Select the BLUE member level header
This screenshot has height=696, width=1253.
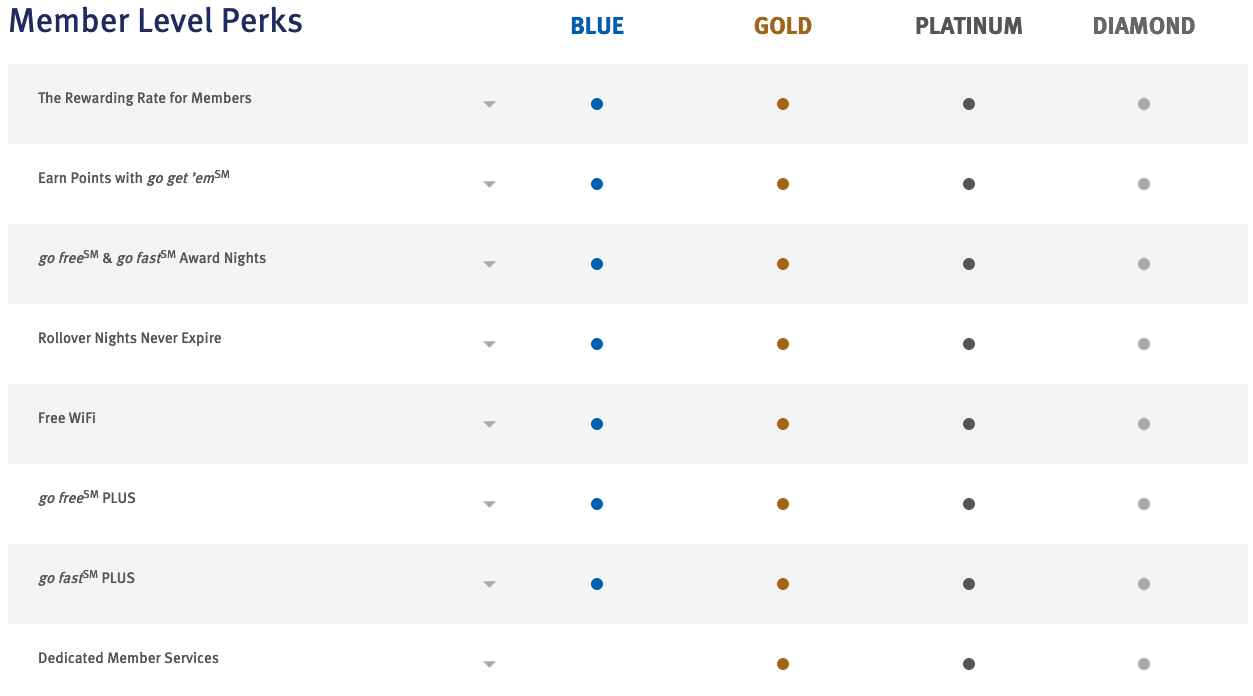pyautogui.click(x=597, y=26)
